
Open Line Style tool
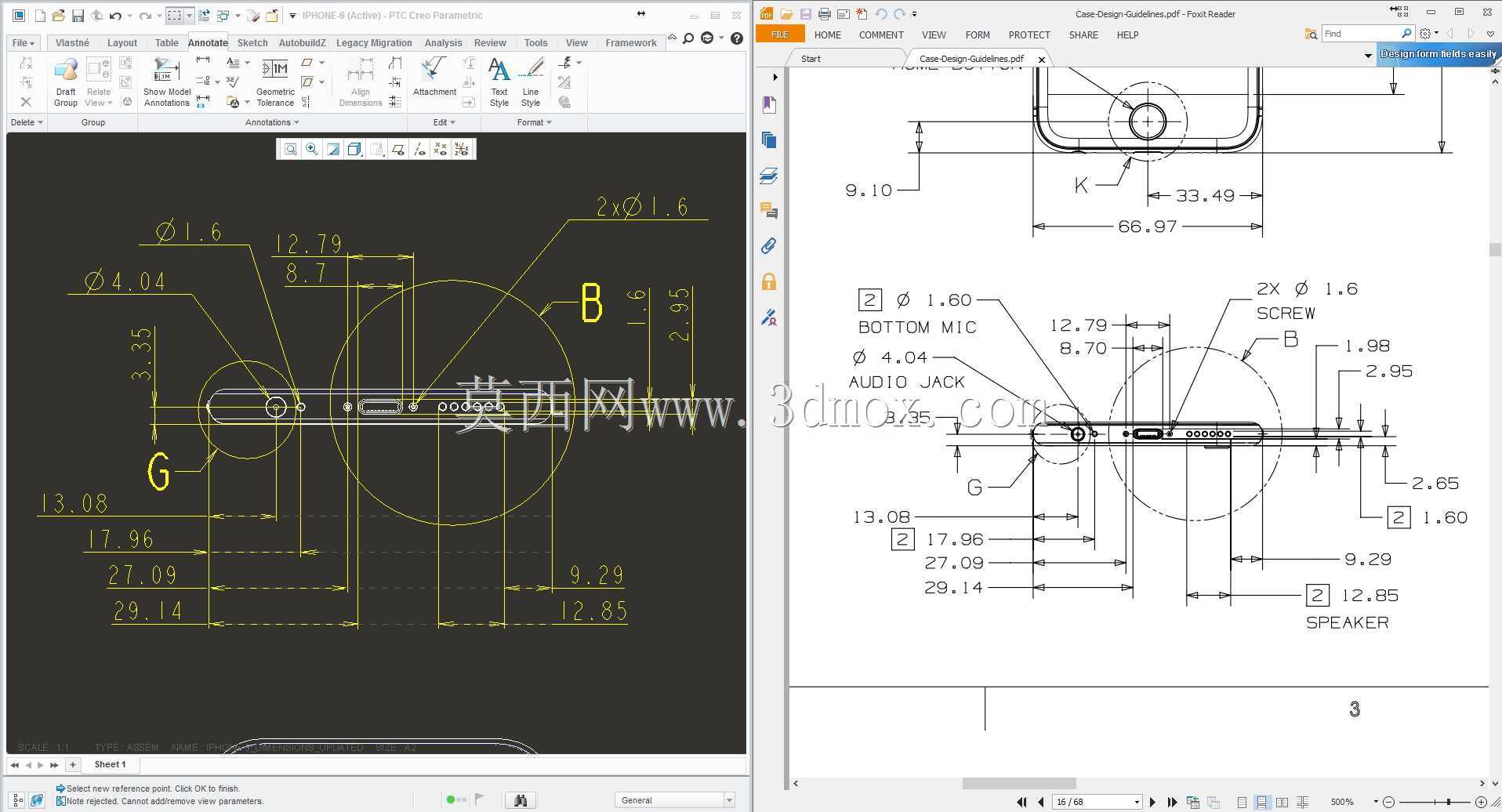click(531, 82)
